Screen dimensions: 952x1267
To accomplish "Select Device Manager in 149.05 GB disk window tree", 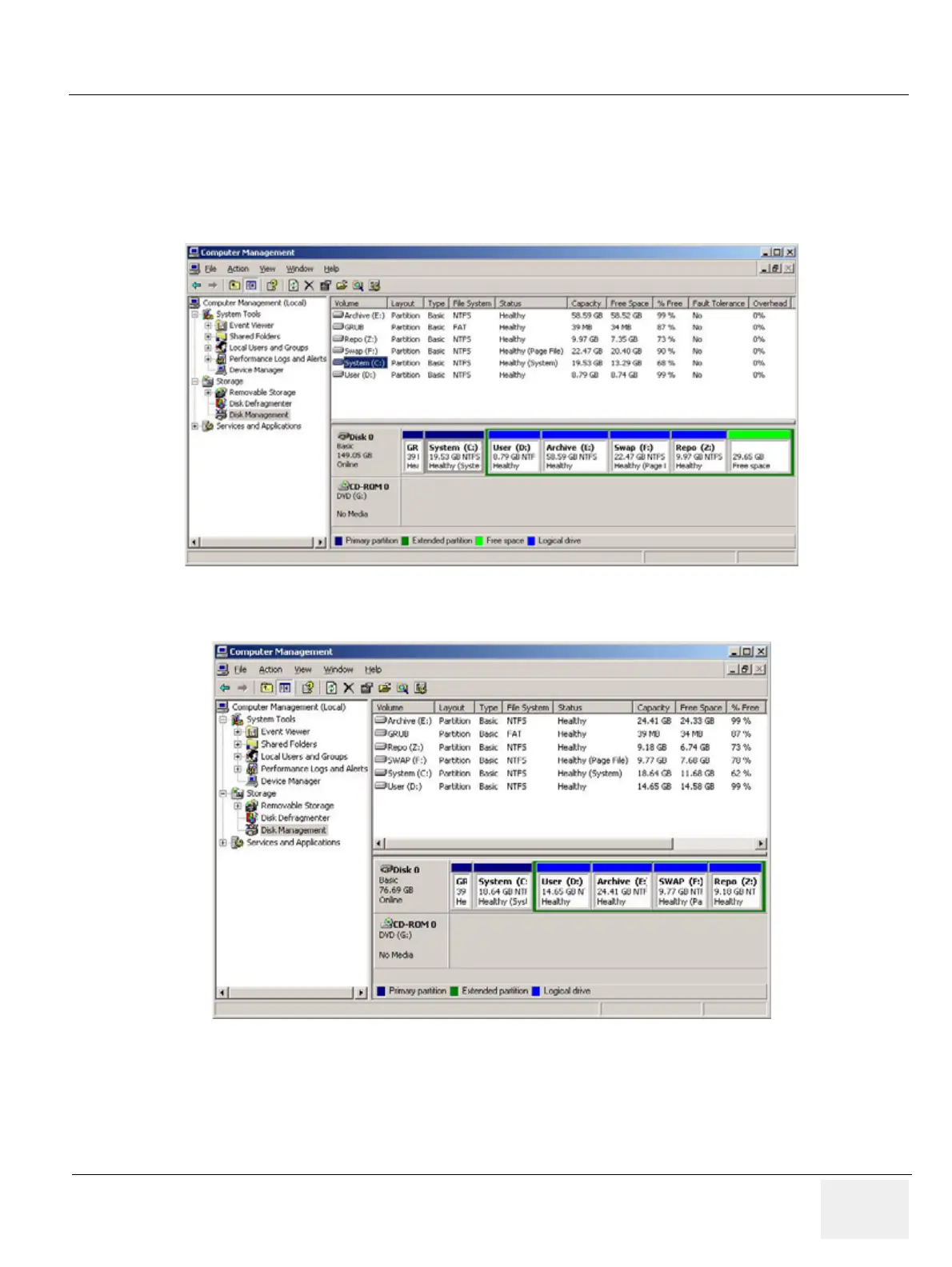I will [256, 370].
